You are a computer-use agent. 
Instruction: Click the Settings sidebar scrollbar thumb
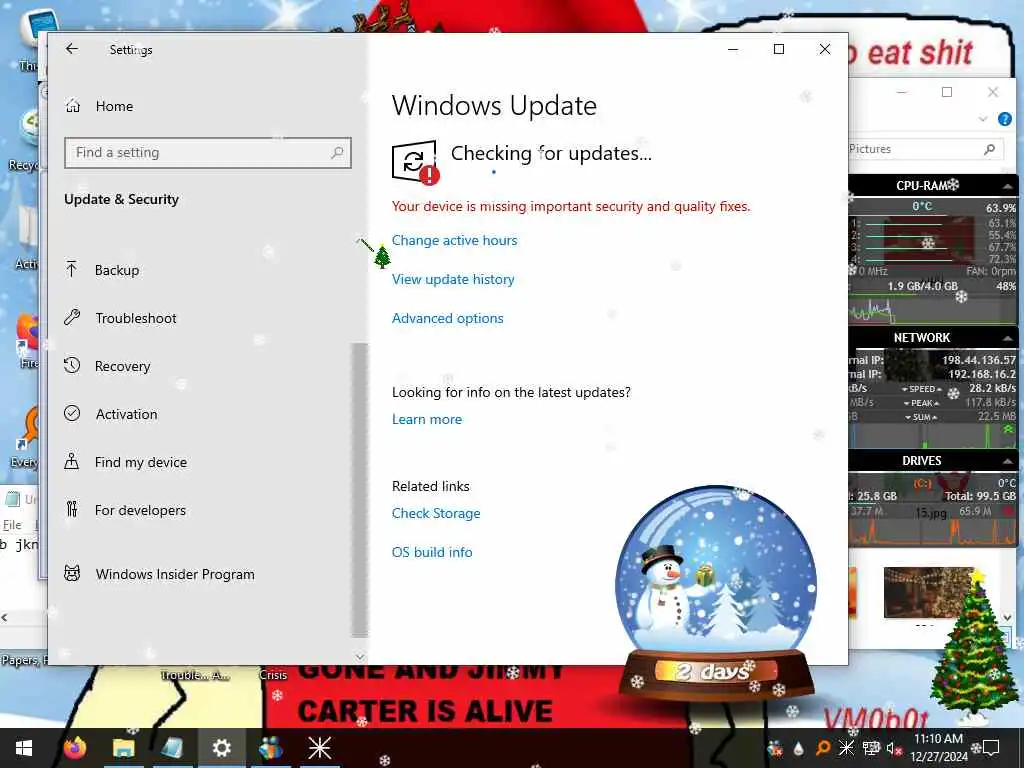[x=359, y=490]
